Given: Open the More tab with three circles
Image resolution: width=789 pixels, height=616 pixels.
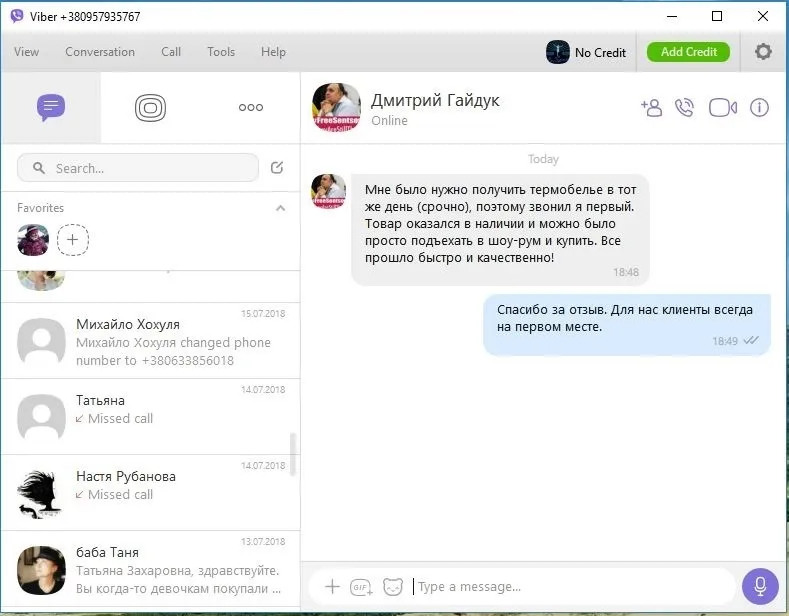Looking at the screenshot, I should 251,107.
